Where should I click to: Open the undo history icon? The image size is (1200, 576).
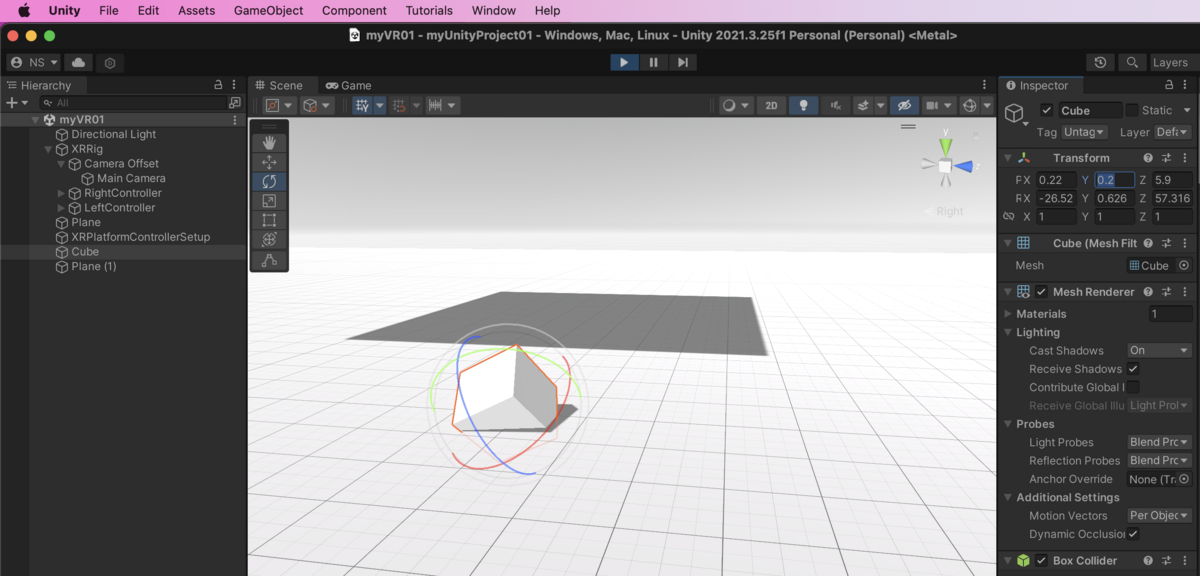pos(1101,62)
